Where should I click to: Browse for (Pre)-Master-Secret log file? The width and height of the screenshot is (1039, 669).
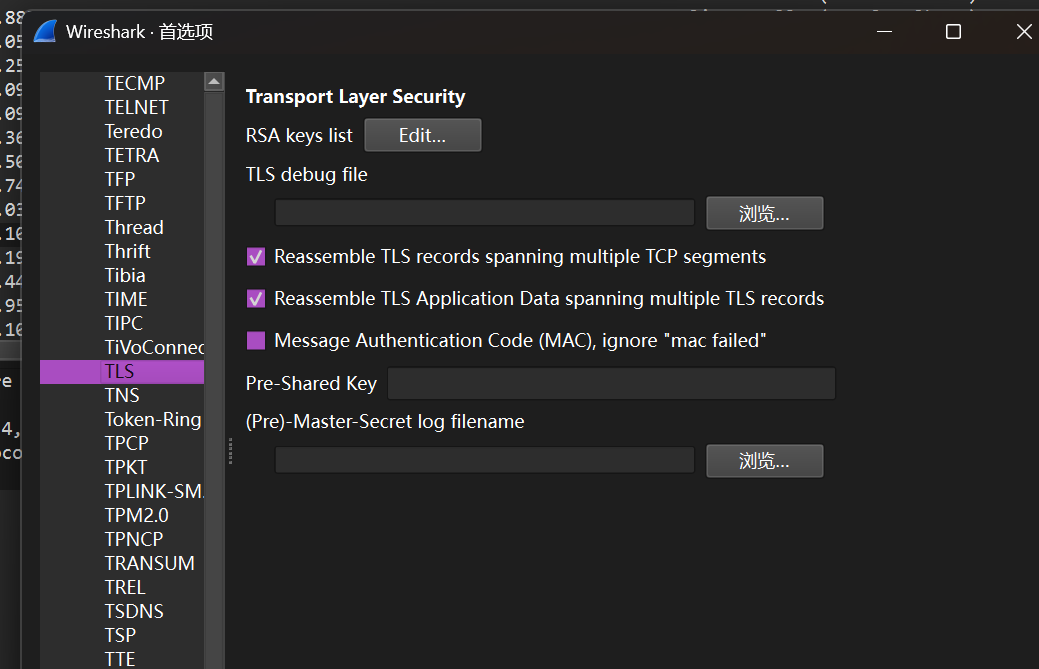[x=764, y=461]
